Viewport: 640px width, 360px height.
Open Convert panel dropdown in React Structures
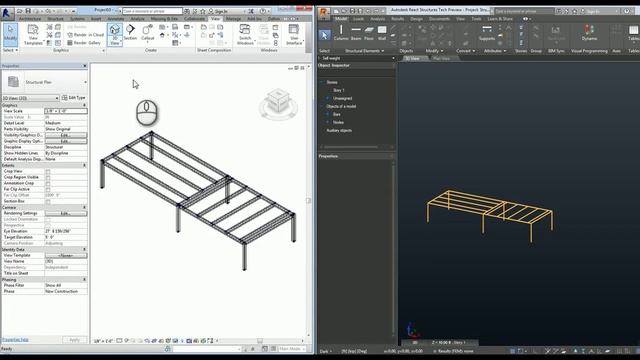465,51
